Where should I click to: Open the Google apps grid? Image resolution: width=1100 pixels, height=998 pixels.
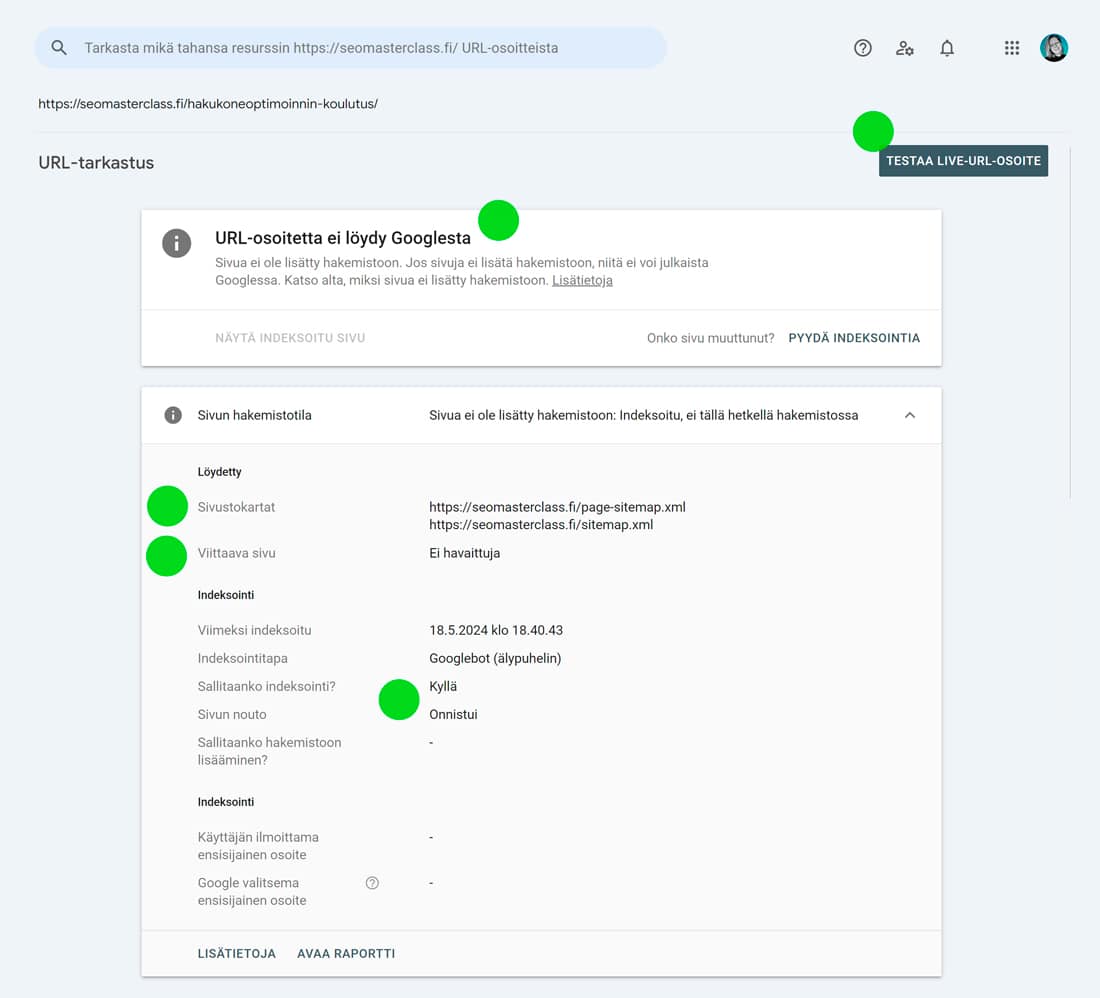coord(1011,48)
